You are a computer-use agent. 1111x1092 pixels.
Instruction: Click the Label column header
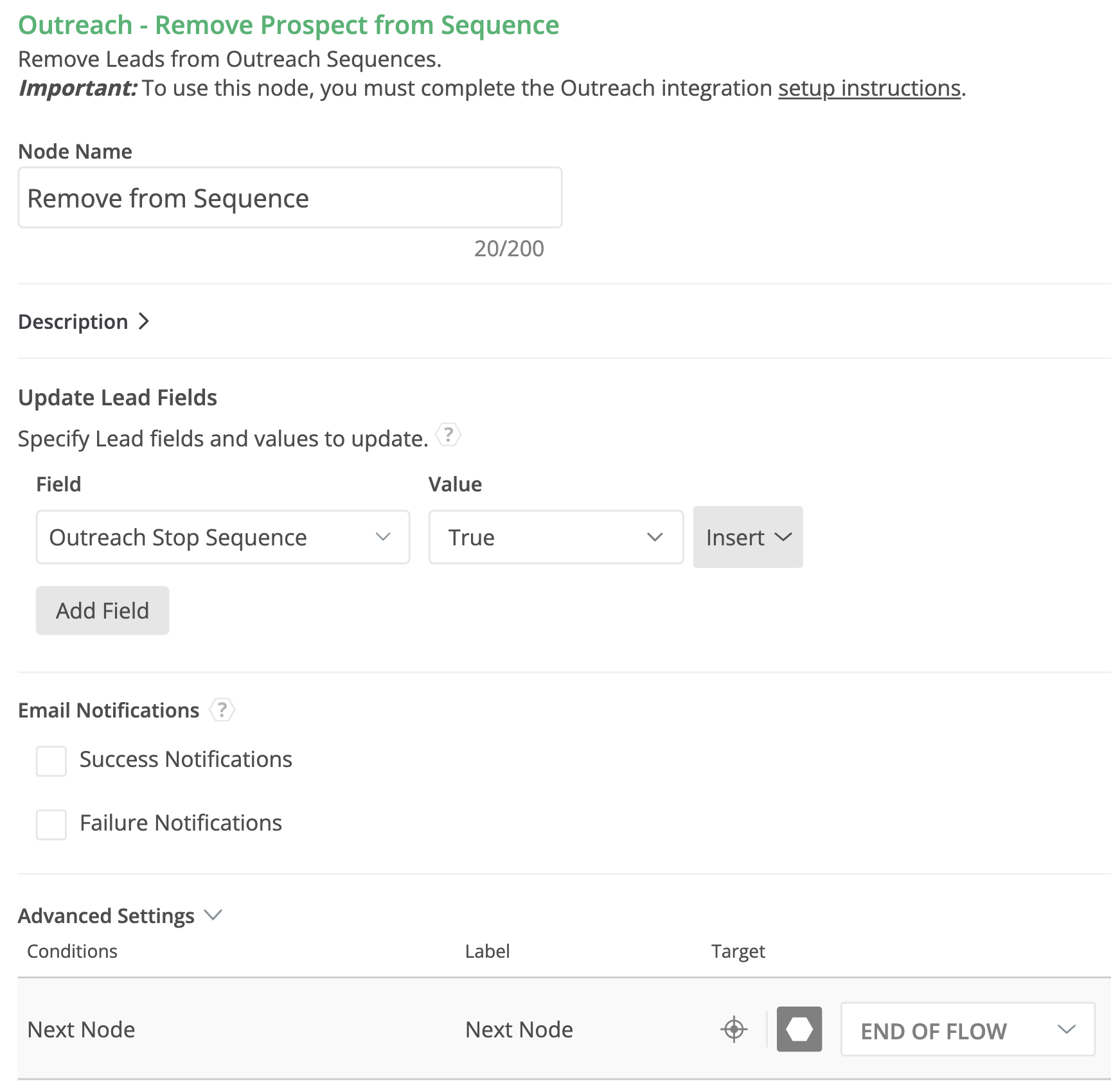[x=487, y=951]
